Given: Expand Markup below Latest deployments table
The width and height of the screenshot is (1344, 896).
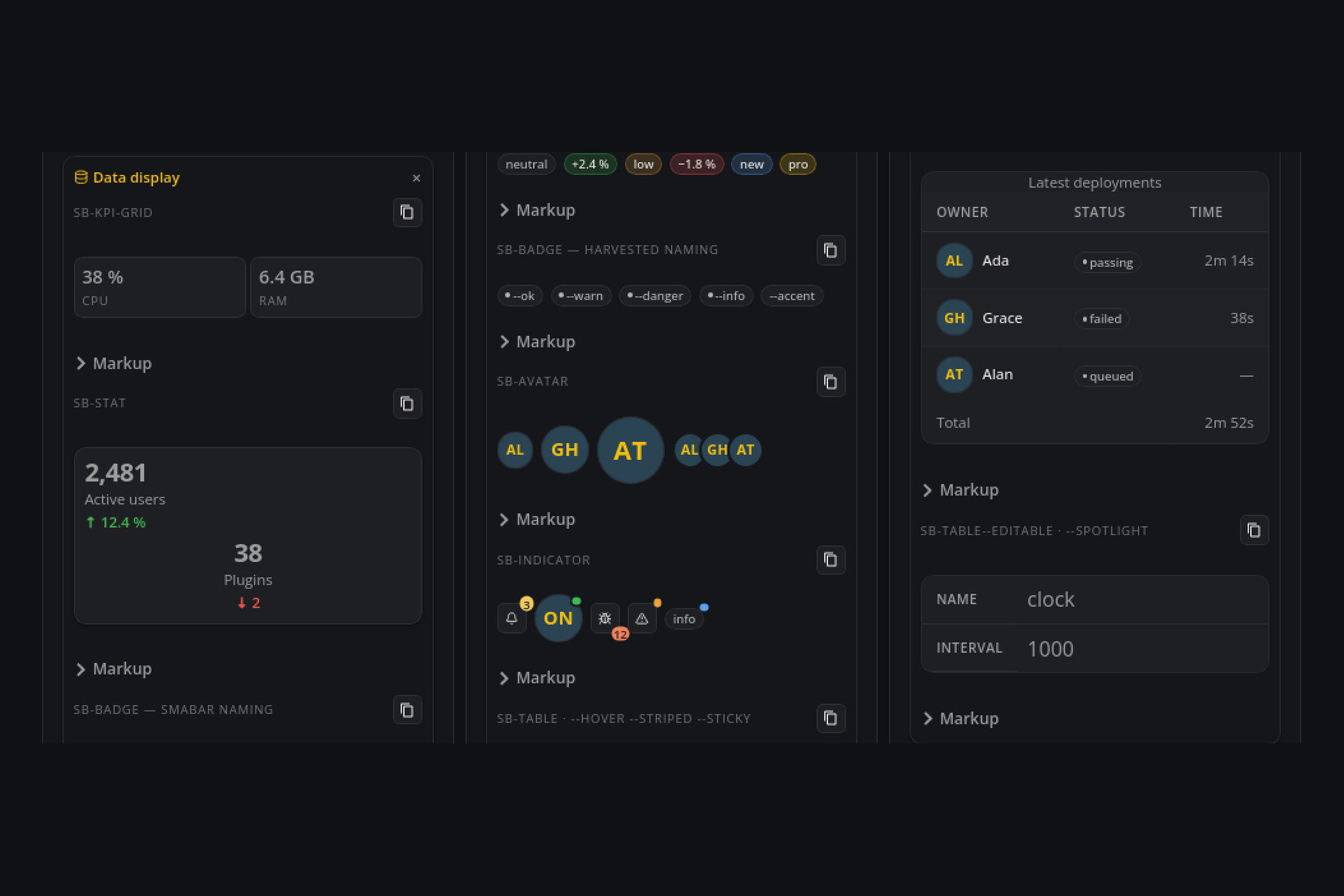Looking at the screenshot, I should pyautogui.click(x=960, y=490).
